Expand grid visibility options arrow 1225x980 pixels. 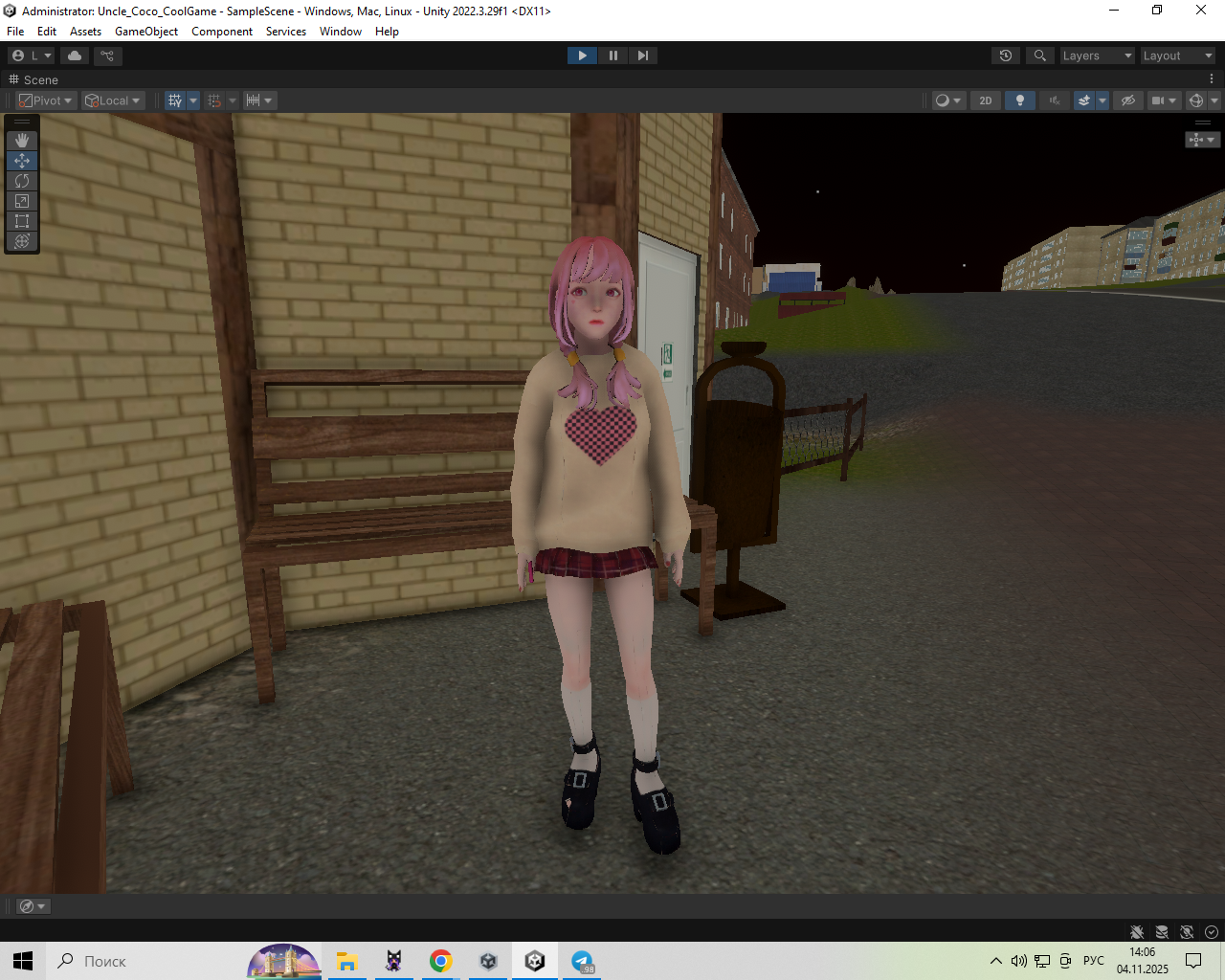[193, 100]
